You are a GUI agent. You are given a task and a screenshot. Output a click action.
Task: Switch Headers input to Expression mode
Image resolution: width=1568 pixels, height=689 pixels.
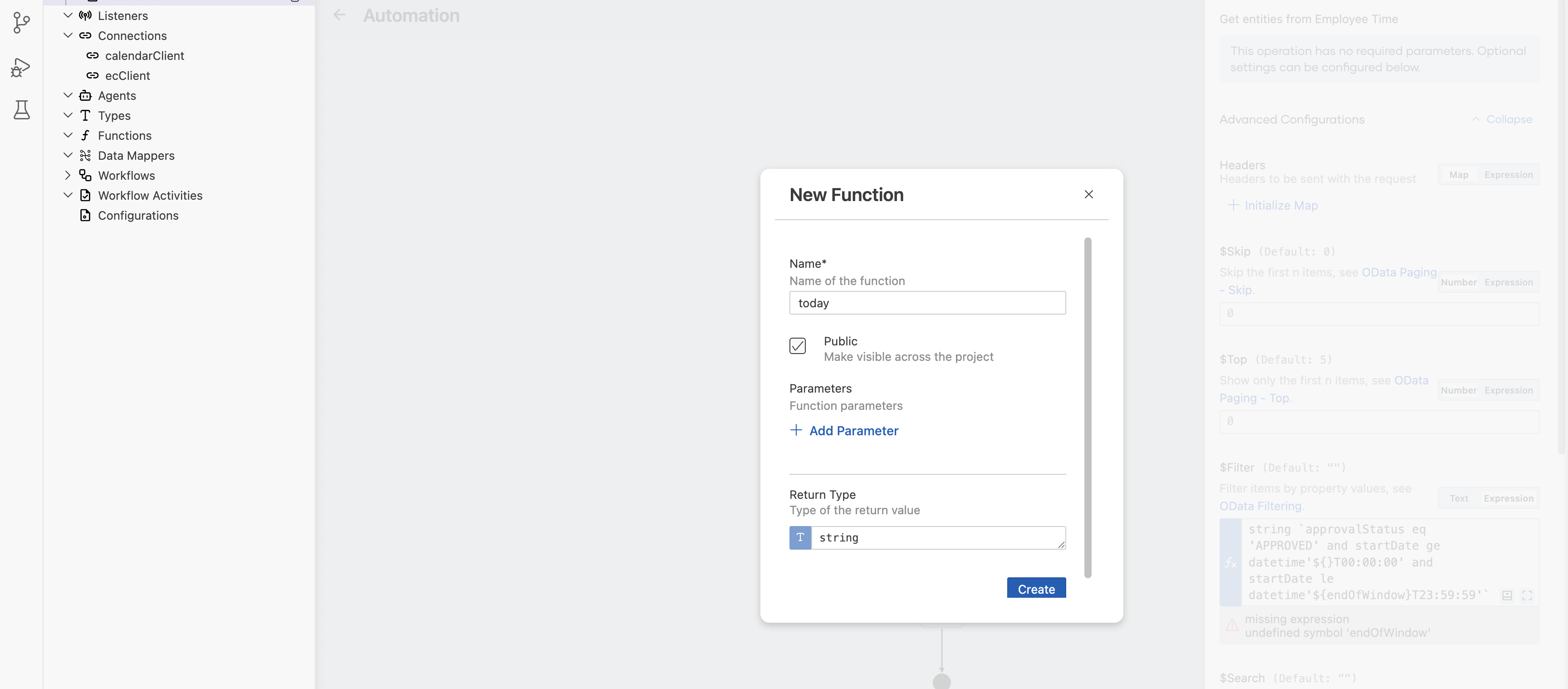[1509, 175]
